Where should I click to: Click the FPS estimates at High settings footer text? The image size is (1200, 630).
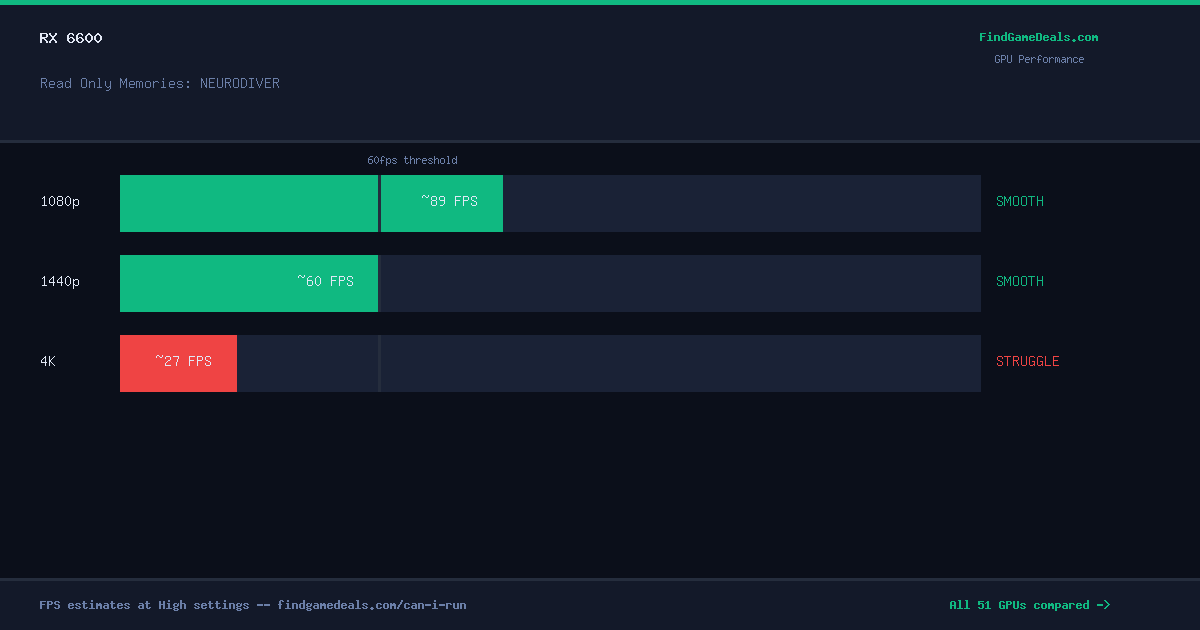(x=253, y=605)
